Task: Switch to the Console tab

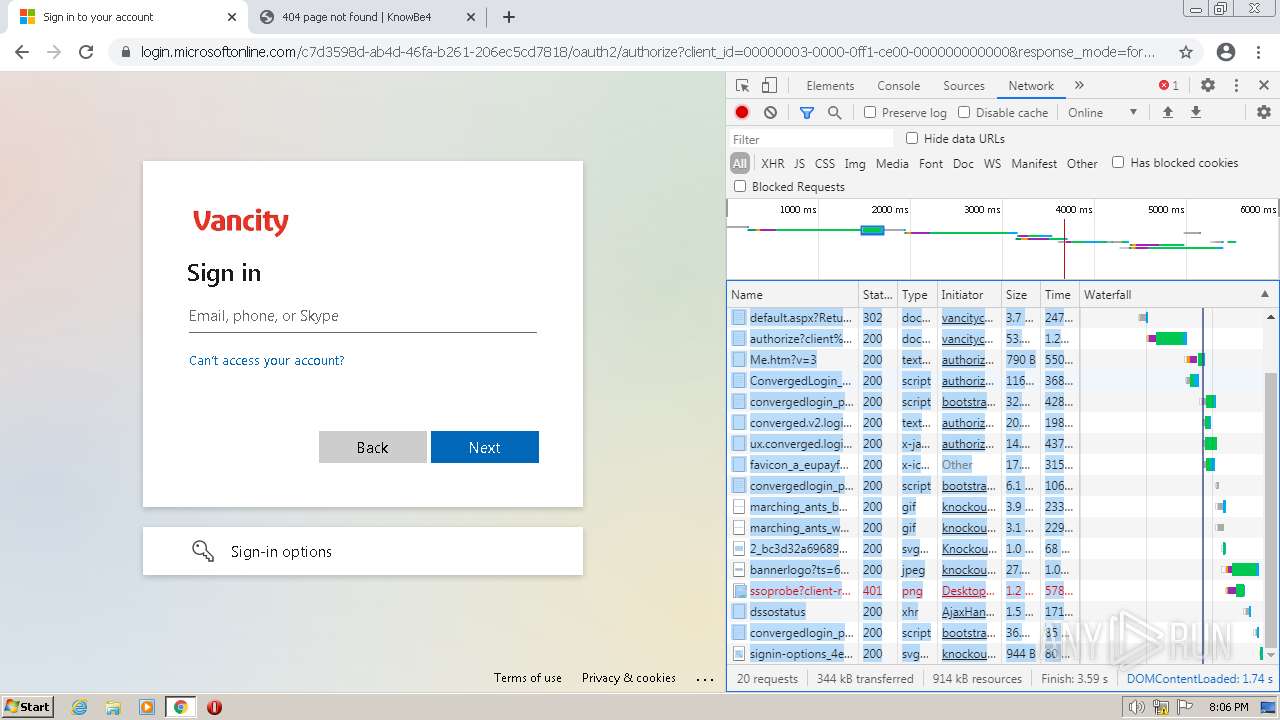Action: click(x=898, y=86)
